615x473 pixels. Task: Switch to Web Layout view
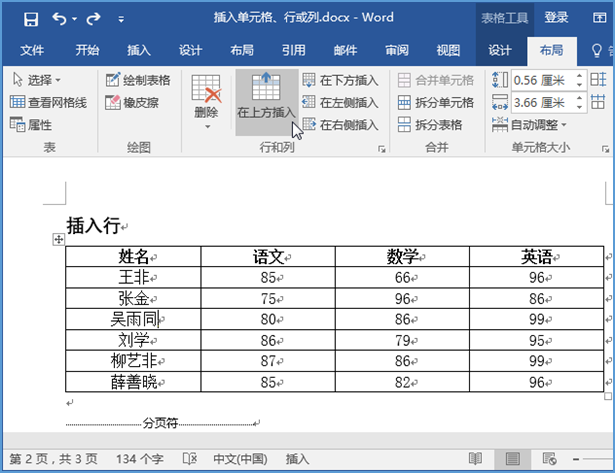[x=549, y=458]
